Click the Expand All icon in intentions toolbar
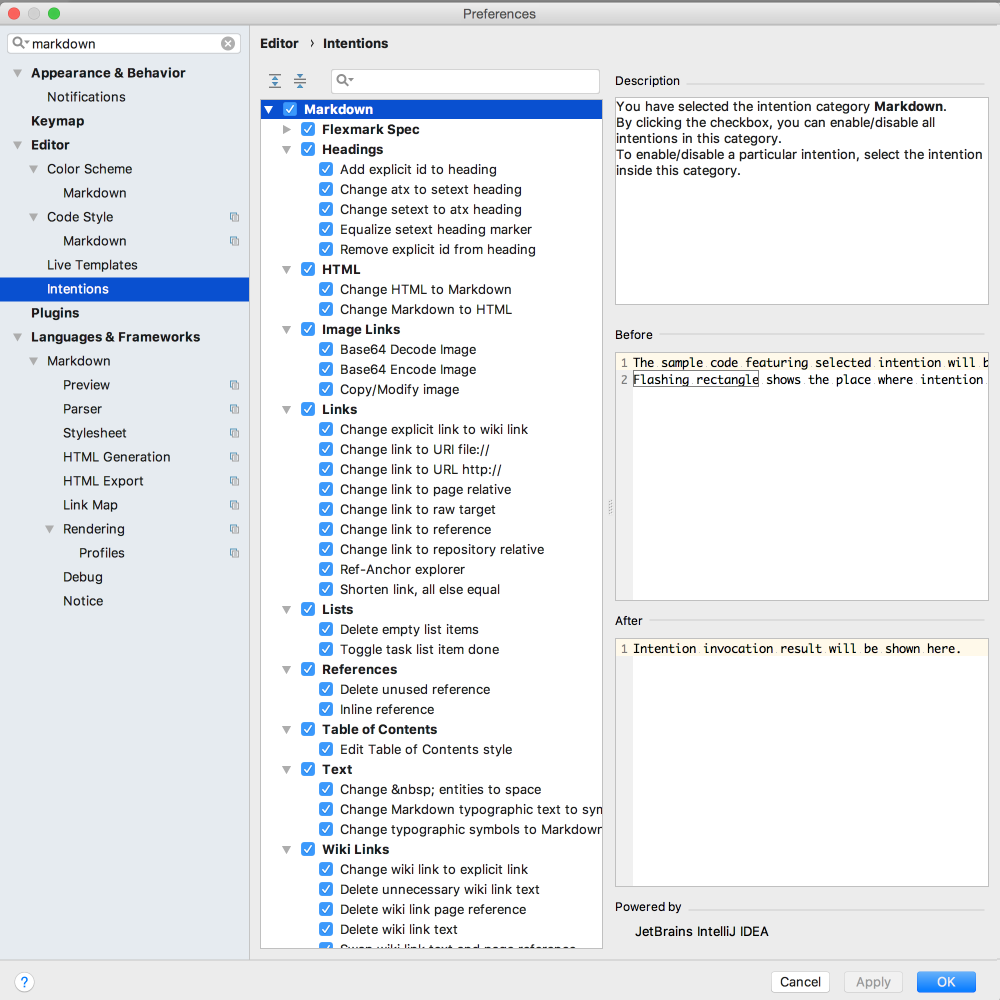 click(275, 81)
